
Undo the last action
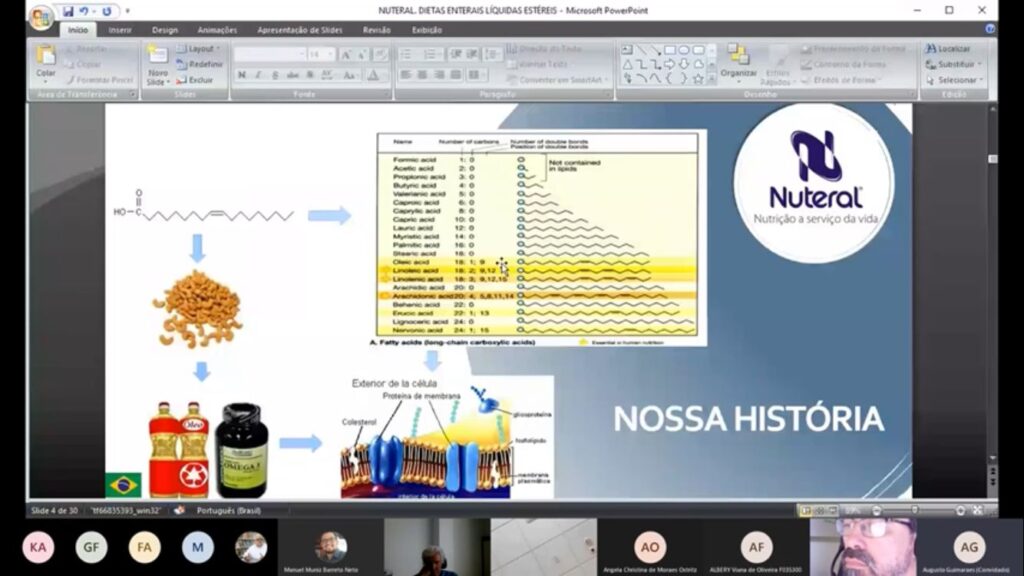click(84, 10)
